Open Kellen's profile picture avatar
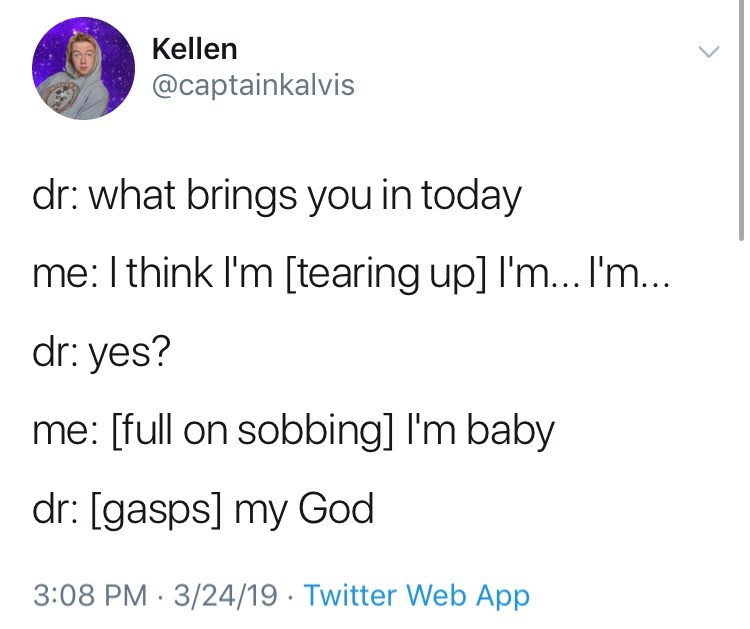The height and width of the screenshot is (629, 750). 83,67
